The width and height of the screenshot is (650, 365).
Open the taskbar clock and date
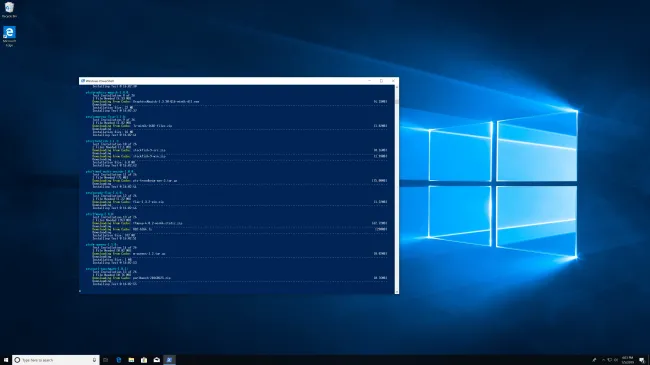point(628,360)
